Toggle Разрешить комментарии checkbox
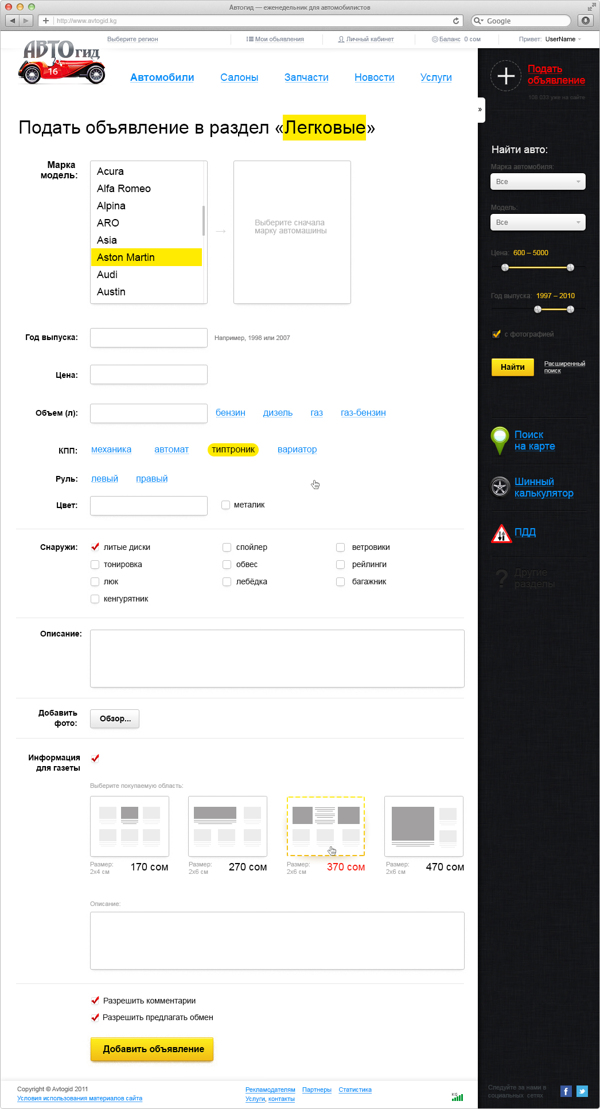The height and width of the screenshot is (1109, 600). [x=95, y=1000]
